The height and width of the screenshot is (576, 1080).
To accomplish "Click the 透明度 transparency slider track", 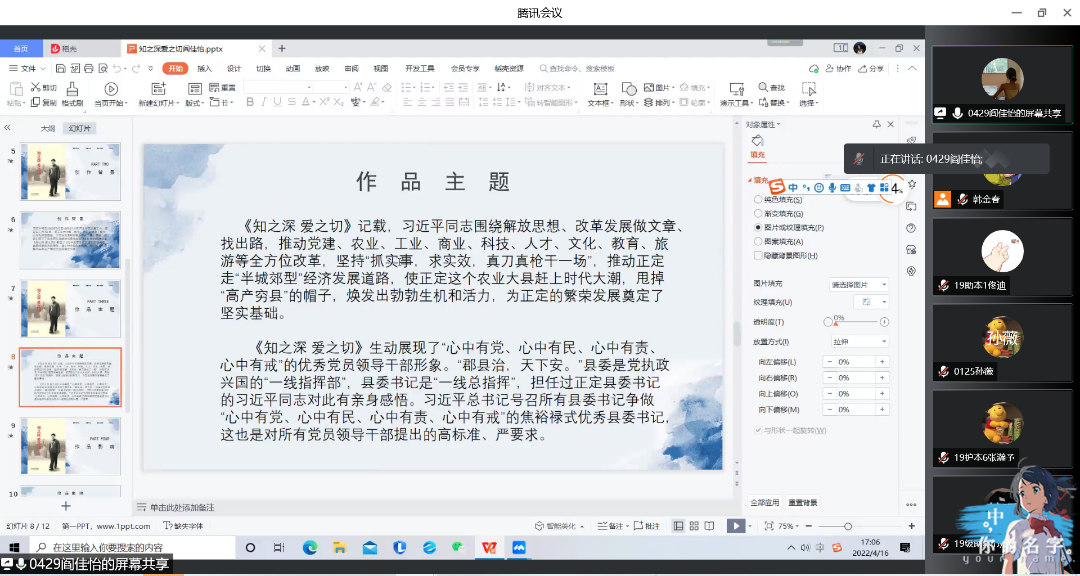I will pyautogui.click(x=855, y=322).
